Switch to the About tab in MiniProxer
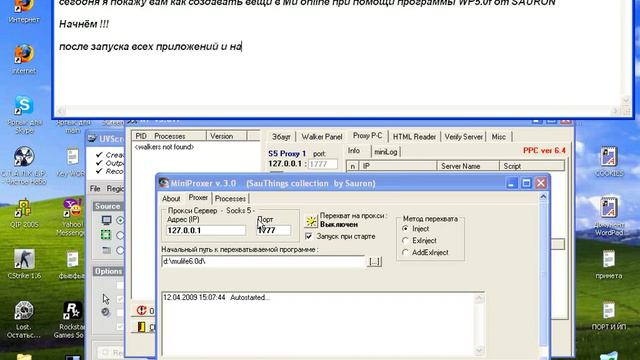 pos(171,199)
